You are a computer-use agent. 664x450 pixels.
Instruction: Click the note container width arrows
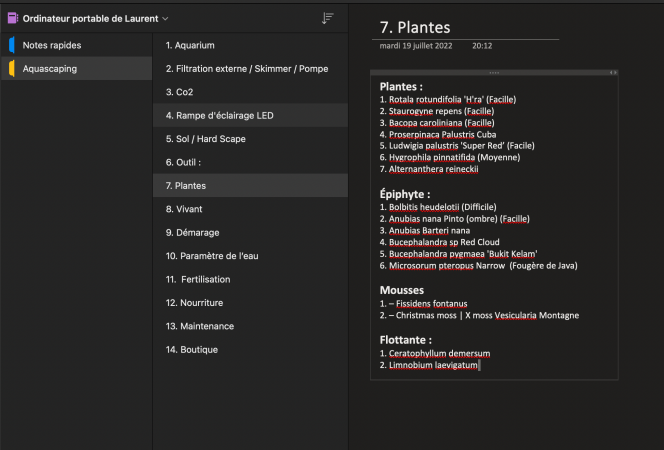(x=613, y=73)
